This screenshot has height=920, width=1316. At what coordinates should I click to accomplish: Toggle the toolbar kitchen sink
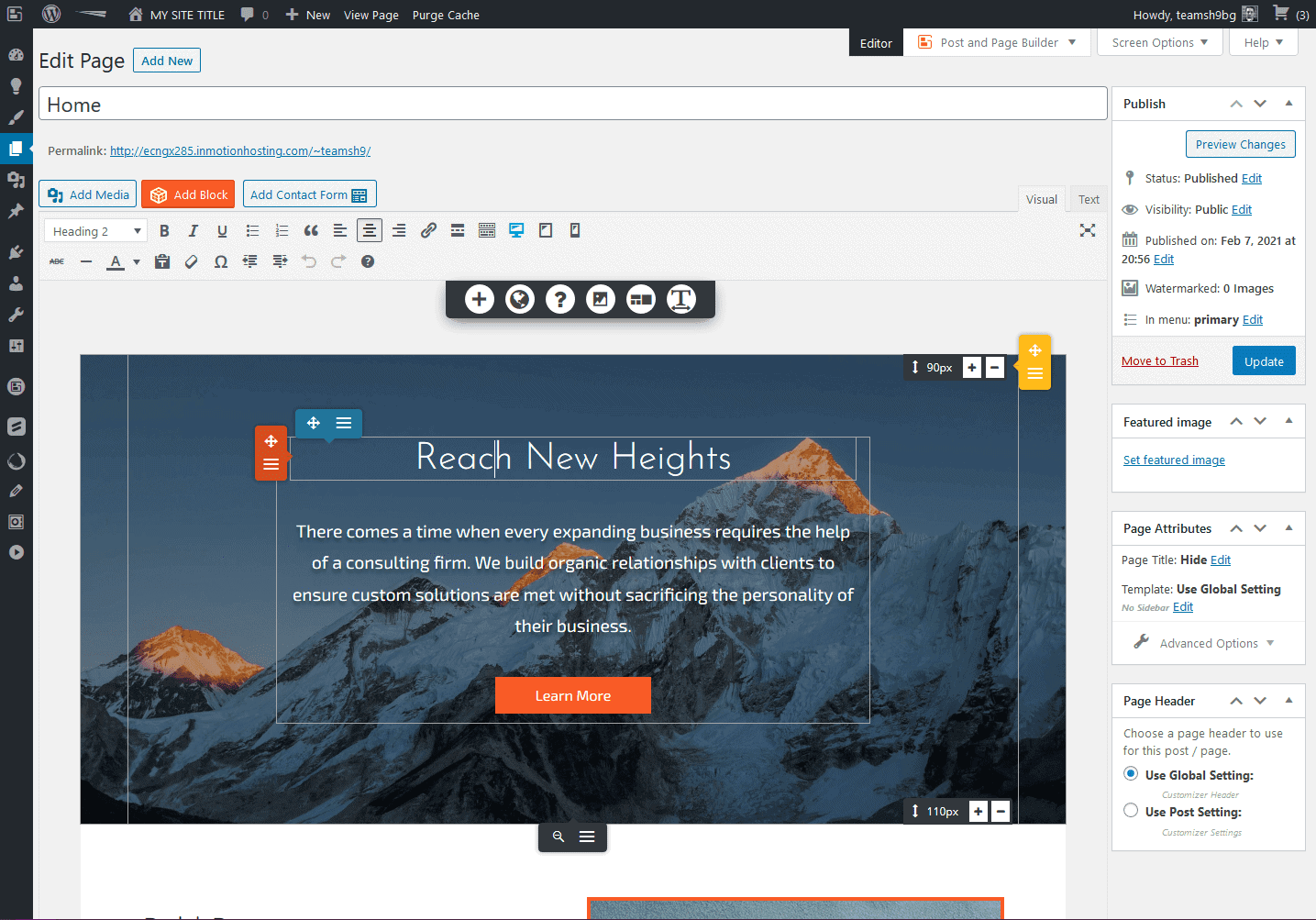[x=487, y=231]
